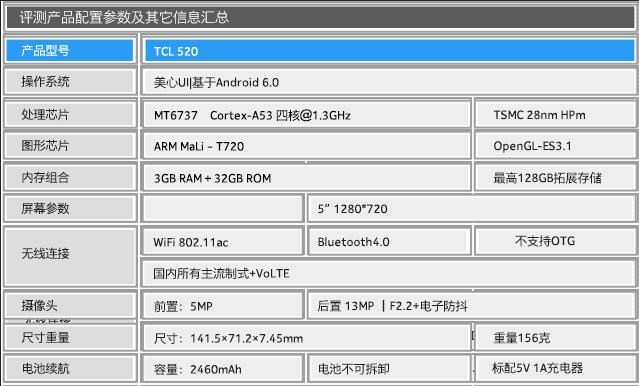Select the '图形芯片' row label
This screenshot has width=639, height=386.
[70, 145]
